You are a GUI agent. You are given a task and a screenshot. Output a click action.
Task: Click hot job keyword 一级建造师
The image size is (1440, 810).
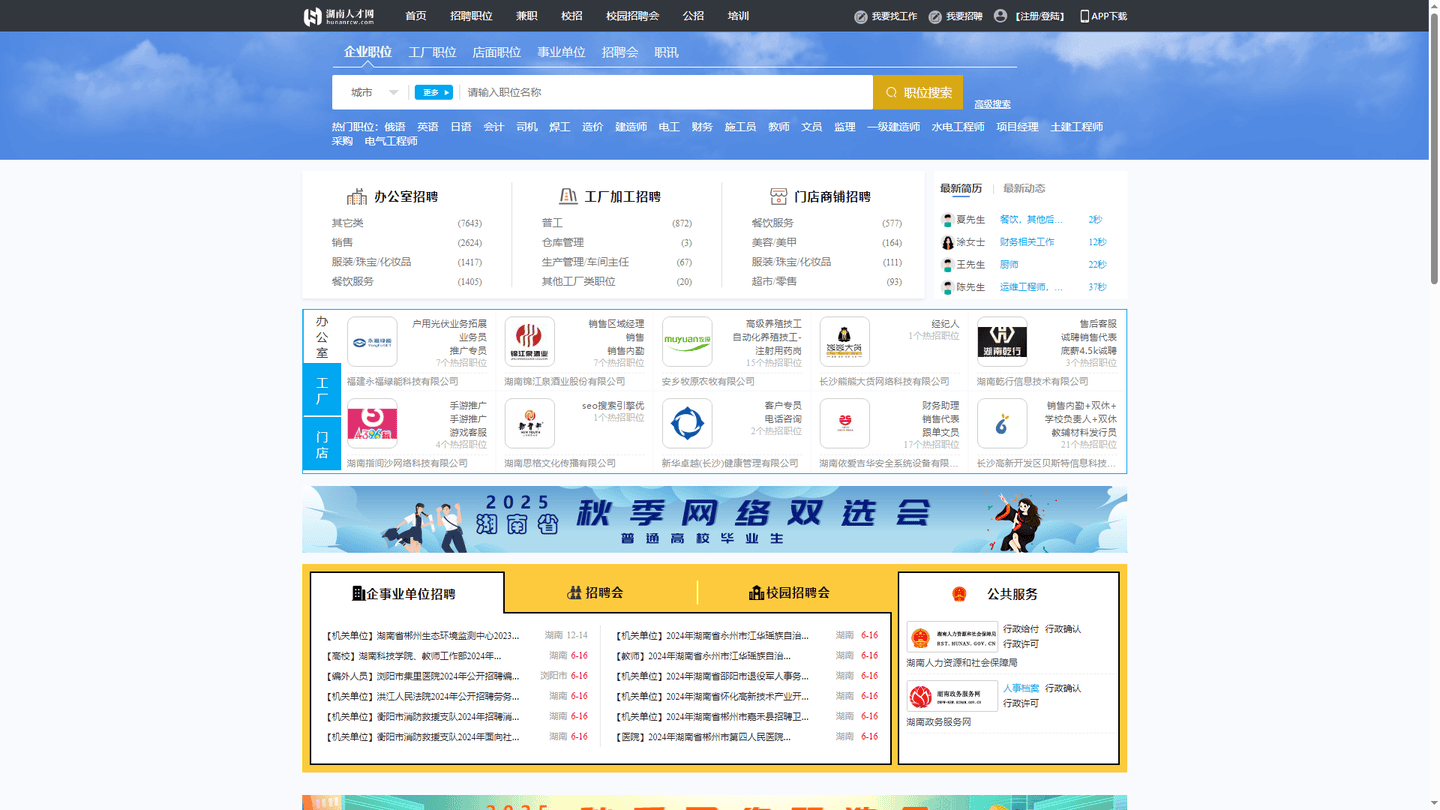pos(893,127)
